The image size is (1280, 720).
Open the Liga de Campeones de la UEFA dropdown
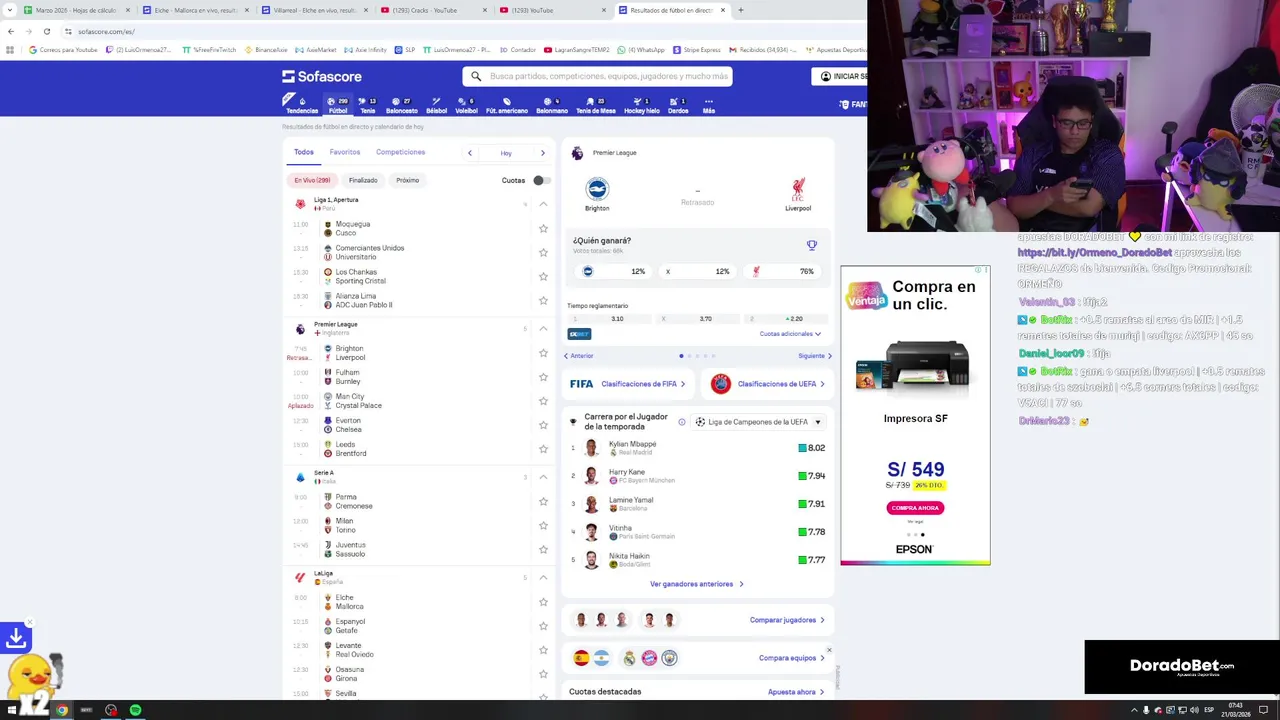click(758, 422)
